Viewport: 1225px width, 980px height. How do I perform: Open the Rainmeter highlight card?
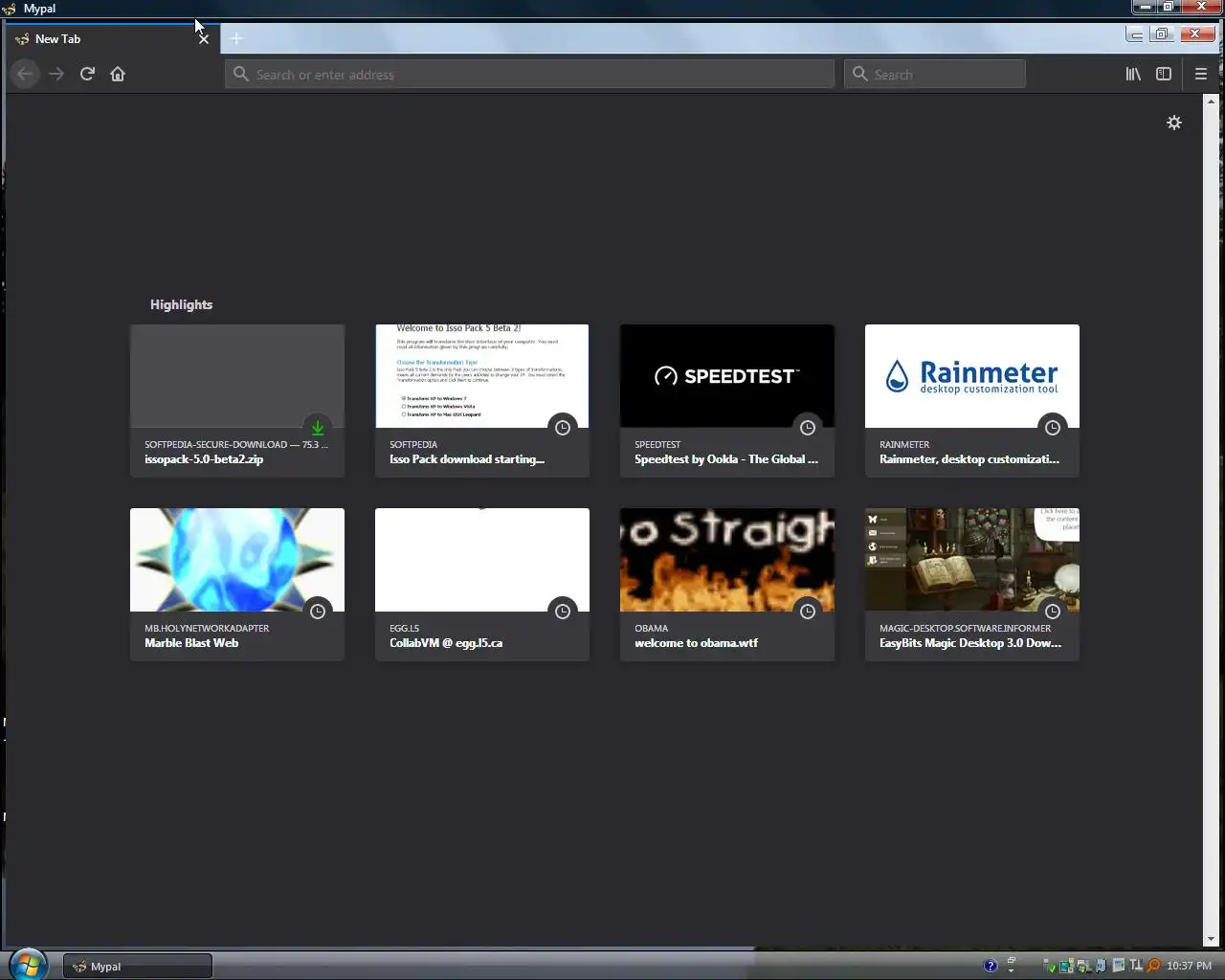tap(972, 400)
